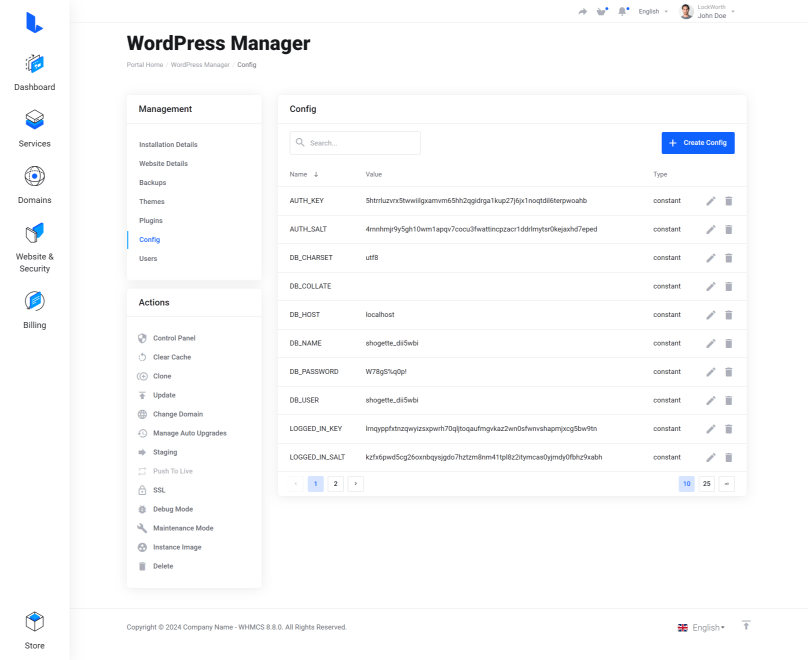Delete the AUTH_KEY config entry

pyautogui.click(x=729, y=201)
